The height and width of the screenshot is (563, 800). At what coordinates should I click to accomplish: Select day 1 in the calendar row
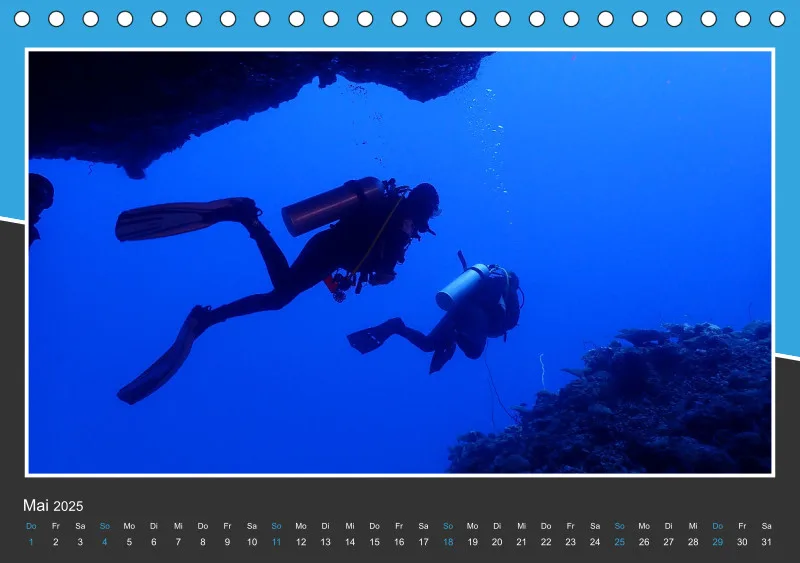[x=31, y=542]
